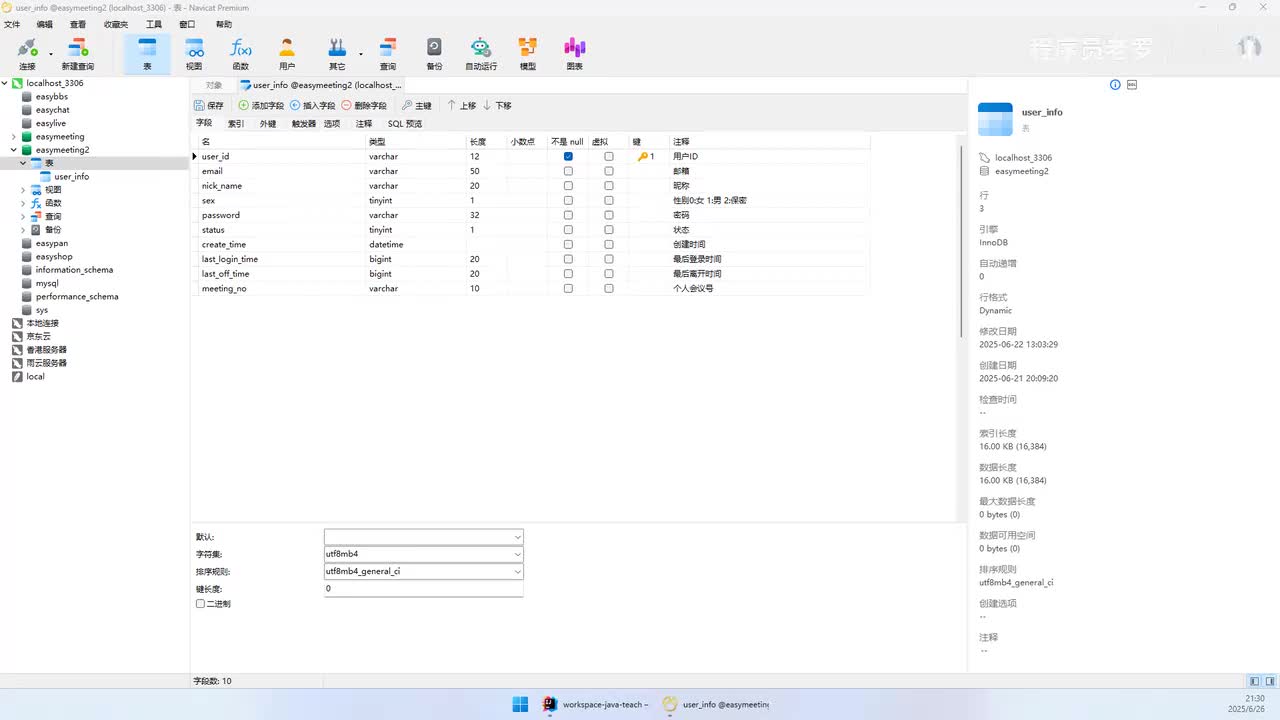
Task: Open a 新建查询 new query from toolbar
Action: click(x=77, y=53)
